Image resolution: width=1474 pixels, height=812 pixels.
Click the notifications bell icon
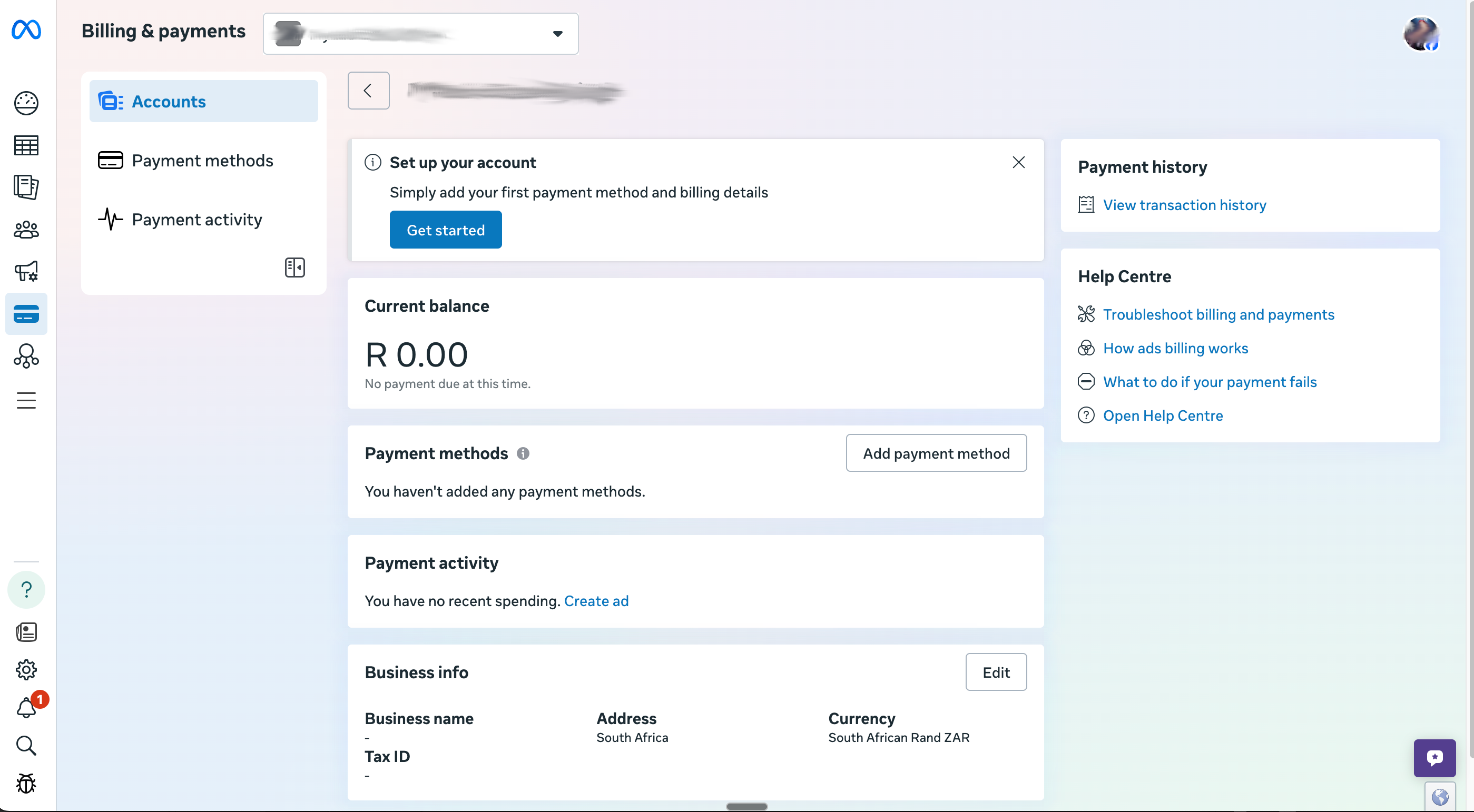pos(26,708)
